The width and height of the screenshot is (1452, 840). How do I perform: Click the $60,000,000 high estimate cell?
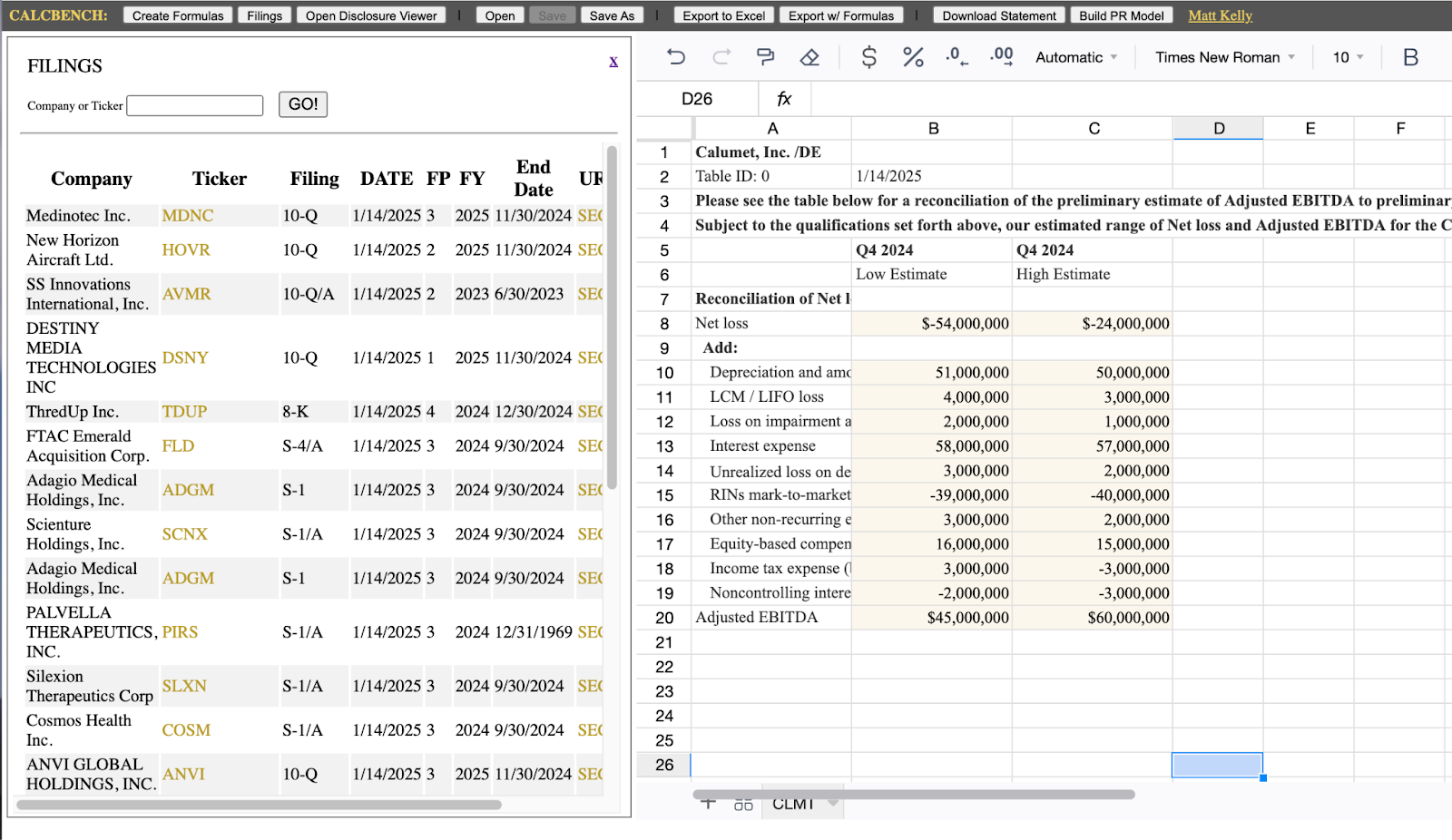1093,618
